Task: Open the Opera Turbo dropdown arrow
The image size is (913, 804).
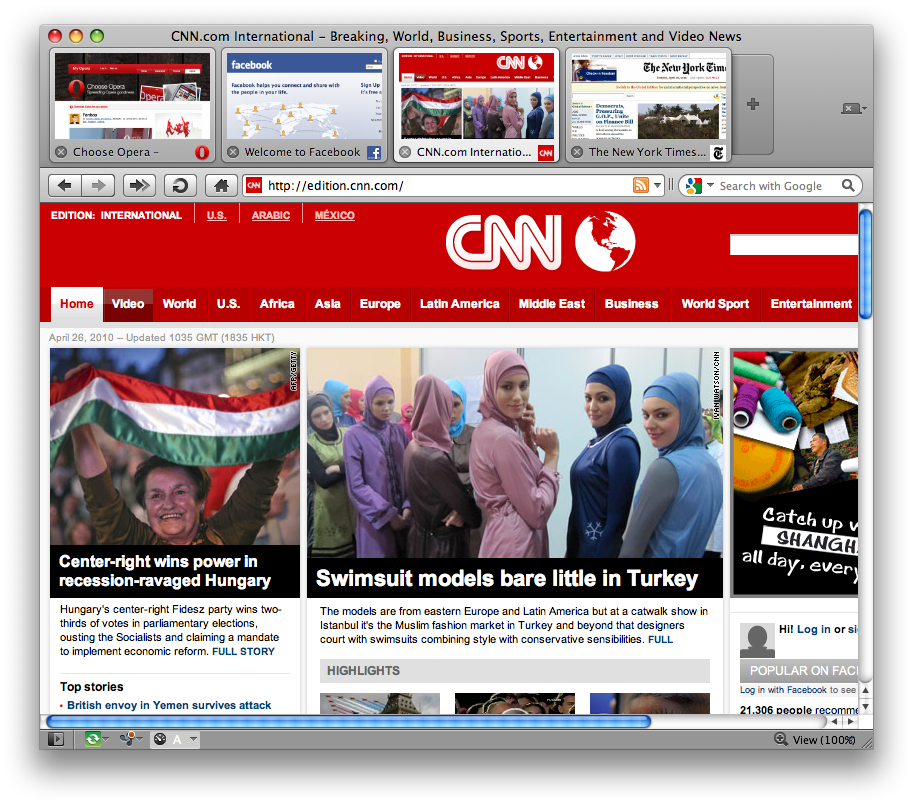Action: (193, 739)
